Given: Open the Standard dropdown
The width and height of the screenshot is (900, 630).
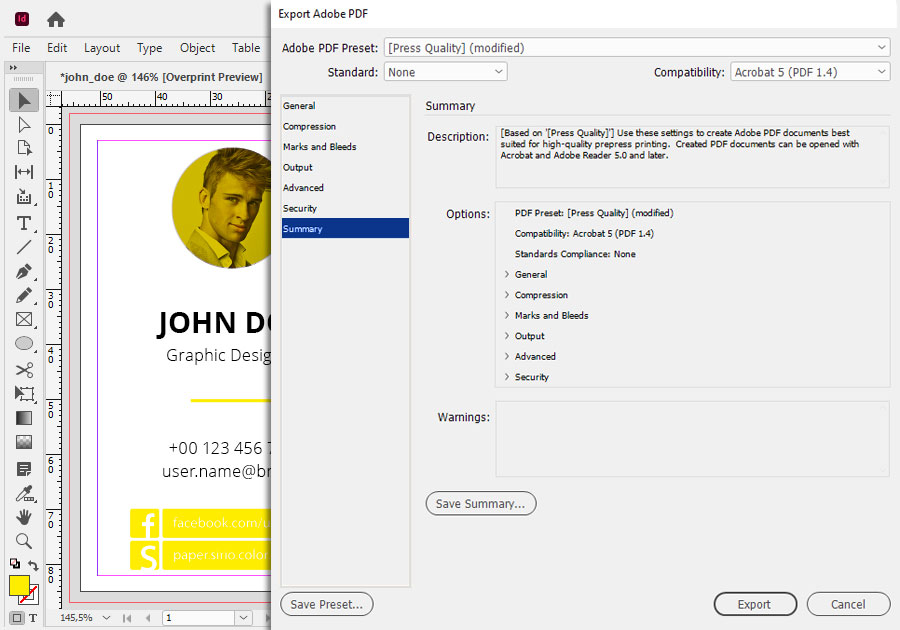Looking at the screenshot, I should pos(445,72).
